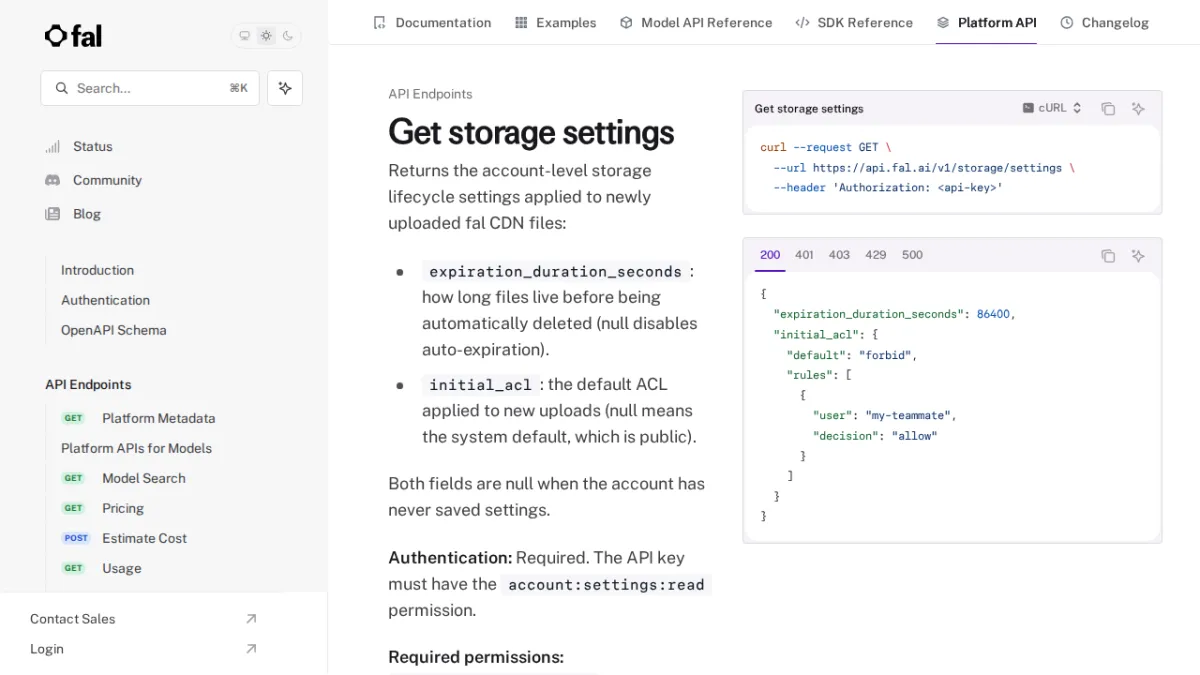This screenshot has height=675, width=1200.
Task: Open Model Search endpoint
Action: [143, 478]
